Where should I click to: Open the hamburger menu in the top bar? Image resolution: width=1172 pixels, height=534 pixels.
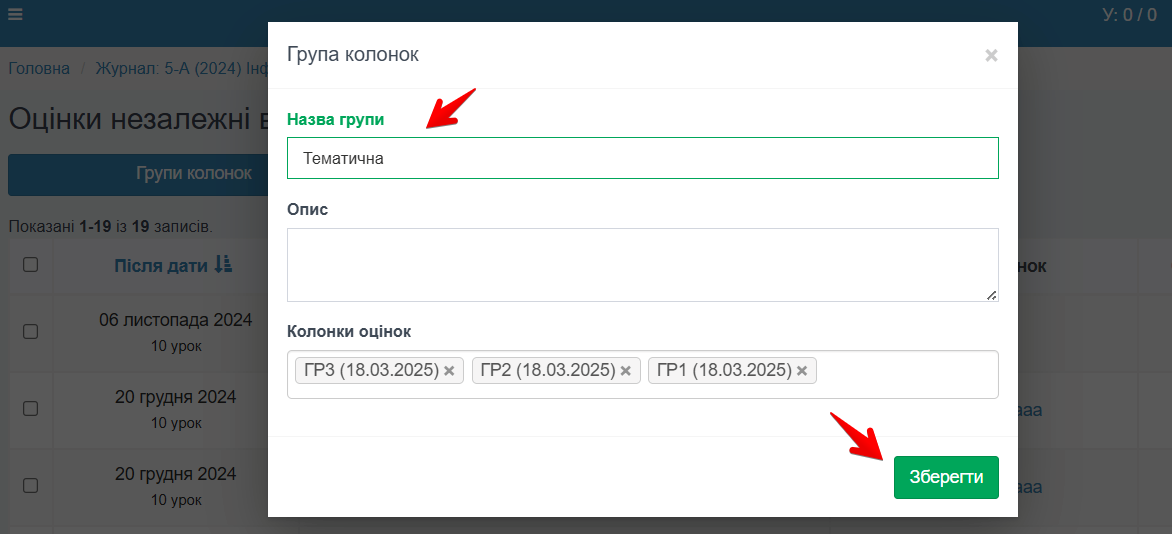pyautogui.click(x=15, y=15)
